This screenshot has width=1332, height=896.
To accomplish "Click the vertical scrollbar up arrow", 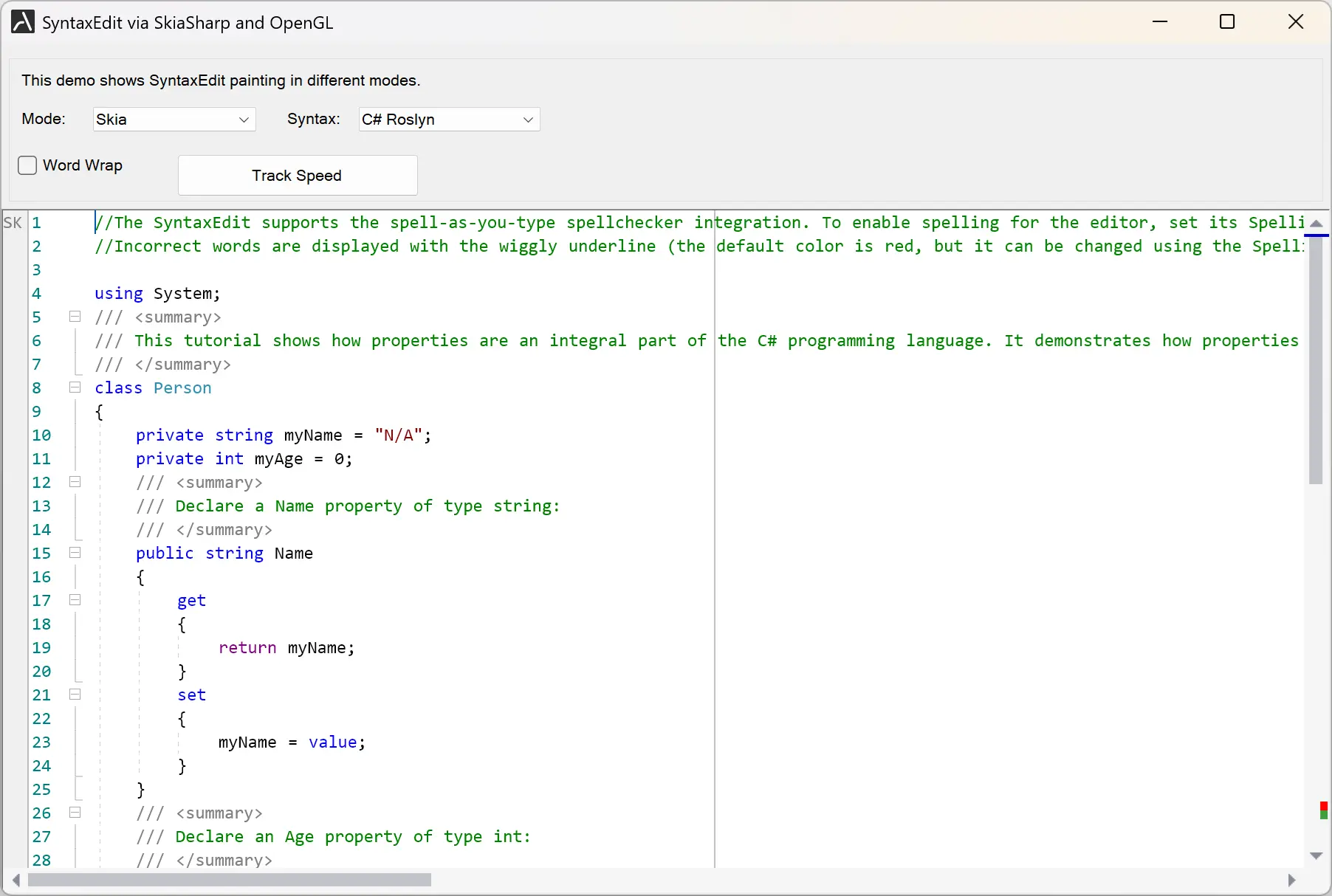I will click(x=1316, y=223).
